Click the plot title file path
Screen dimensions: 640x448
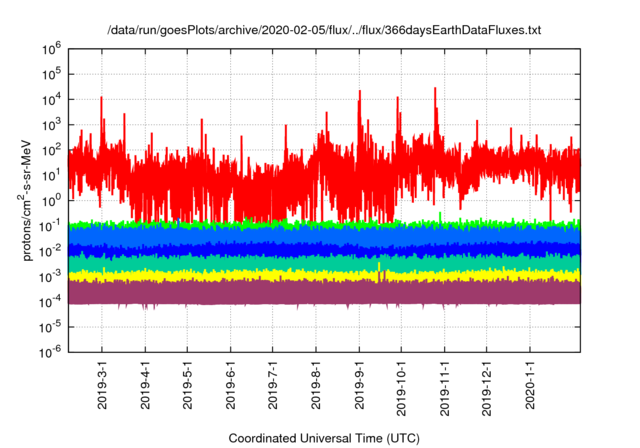click(324, 30)
